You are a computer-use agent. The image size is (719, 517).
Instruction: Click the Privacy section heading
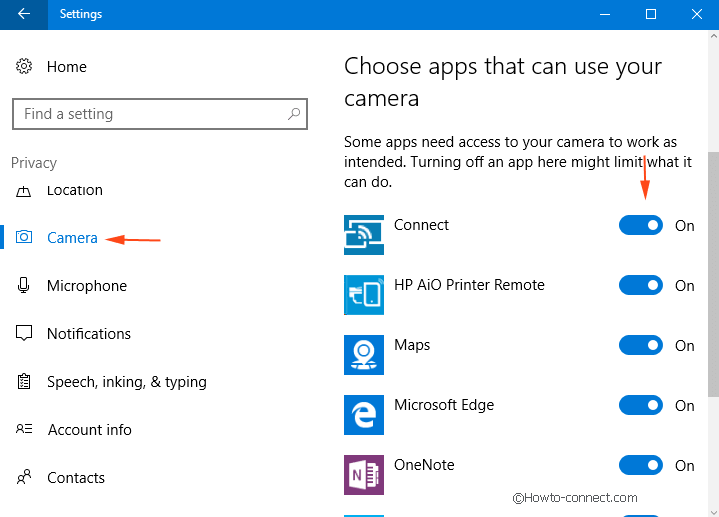click(34, 163)
